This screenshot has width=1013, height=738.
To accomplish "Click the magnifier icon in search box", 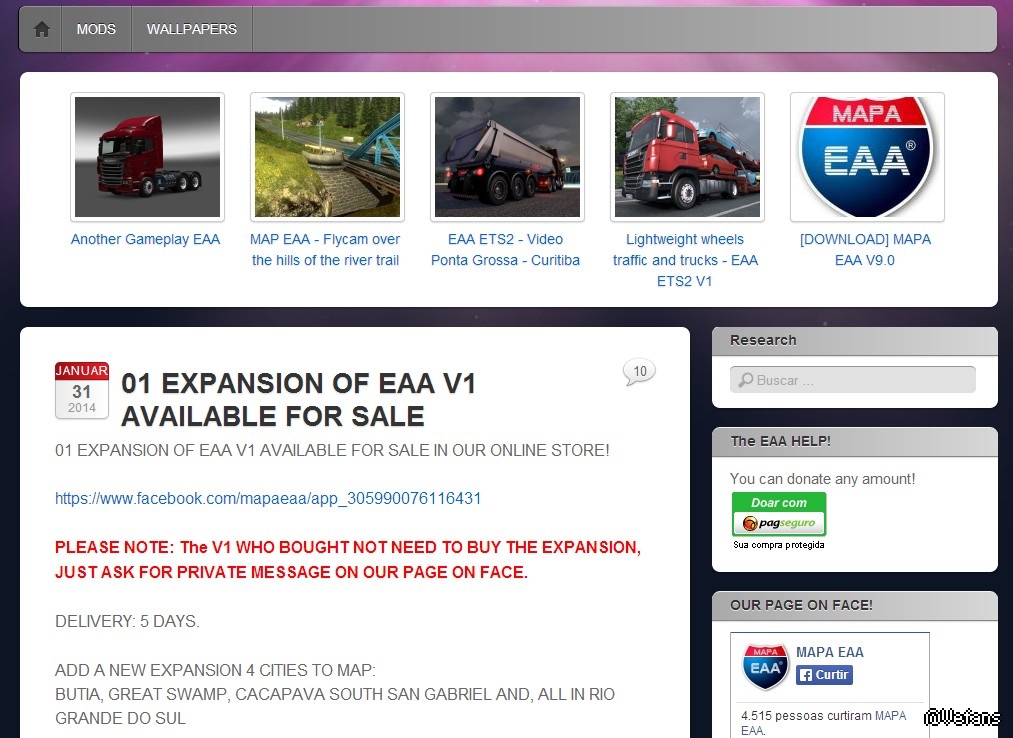I will 746,380.
